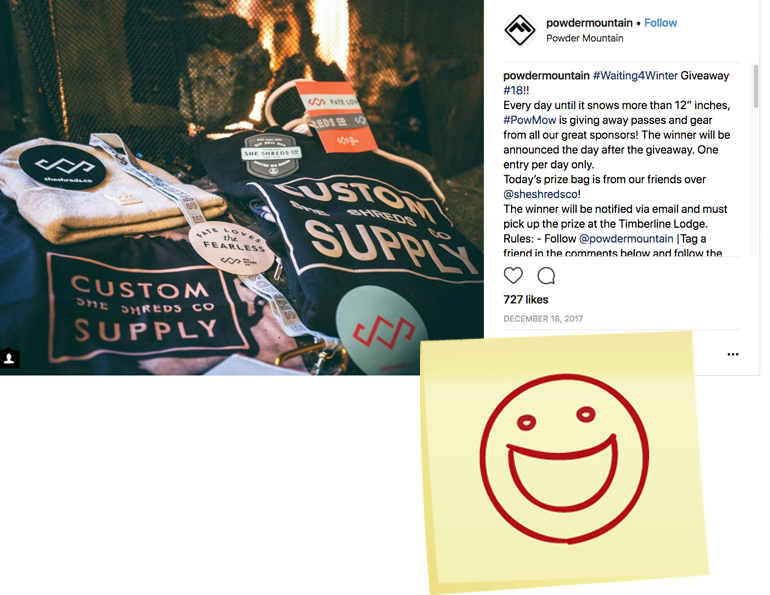This screenshot has height=595, width=770.
Task: Click the powdermountain name starting the caption
Action: pyautogui.click(x=546, y=76)
